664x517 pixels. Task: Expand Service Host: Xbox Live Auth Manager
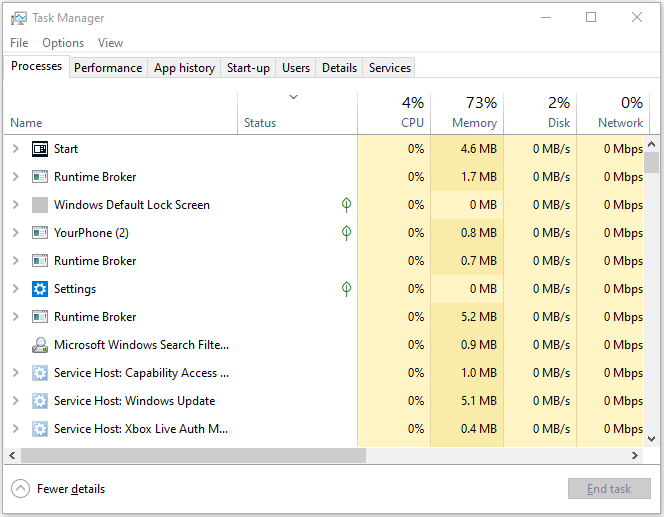pos(16,429)
